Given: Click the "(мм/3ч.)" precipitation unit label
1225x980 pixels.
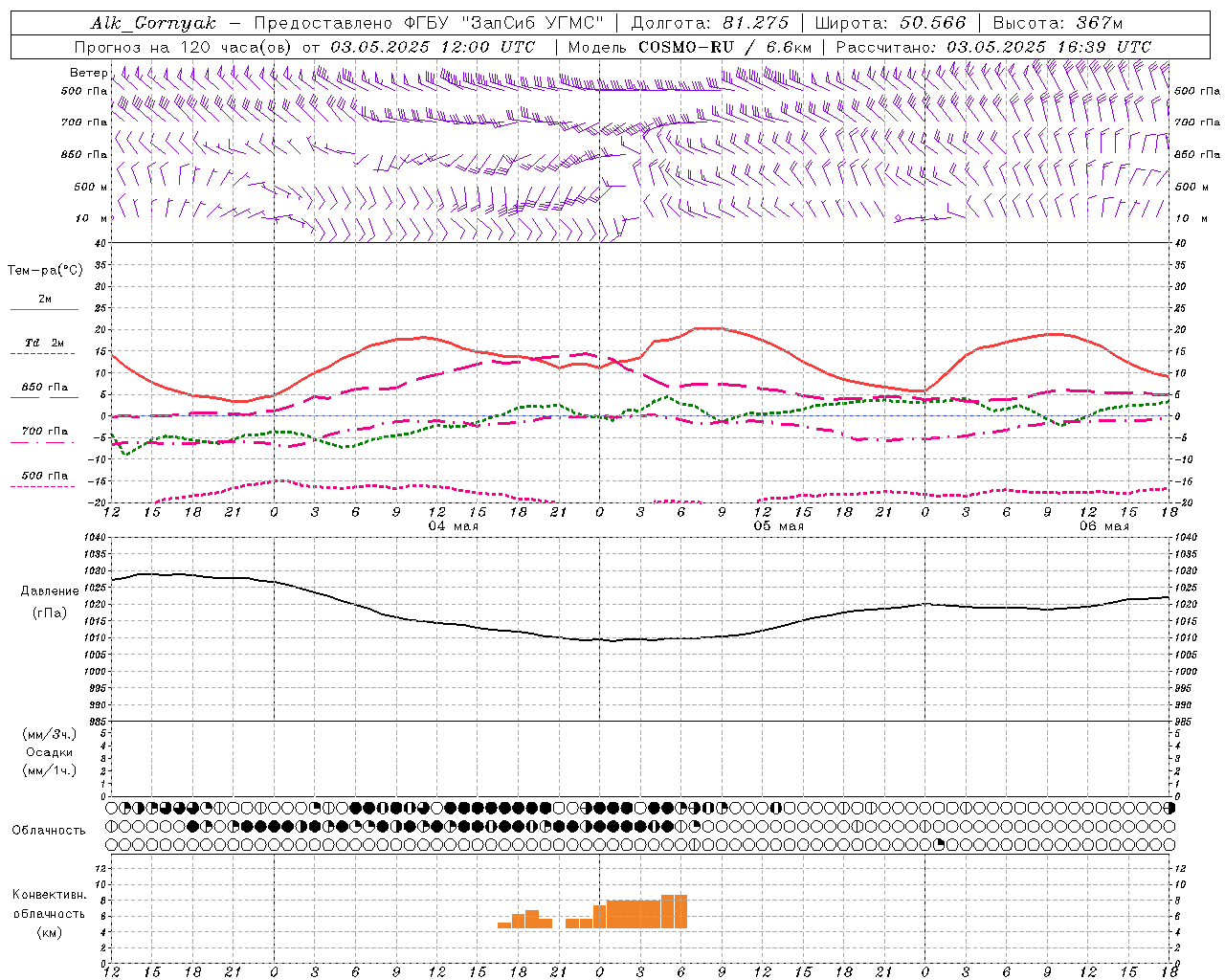Looking at the screenshot, I should coord(49,734).
